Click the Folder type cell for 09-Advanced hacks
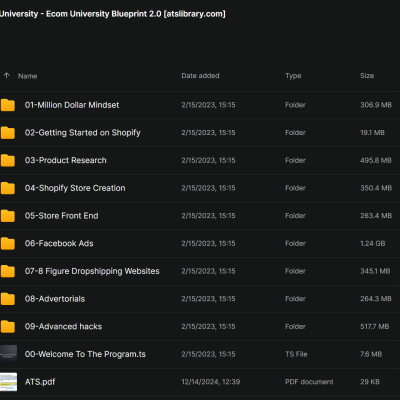 tap(295, 326)
